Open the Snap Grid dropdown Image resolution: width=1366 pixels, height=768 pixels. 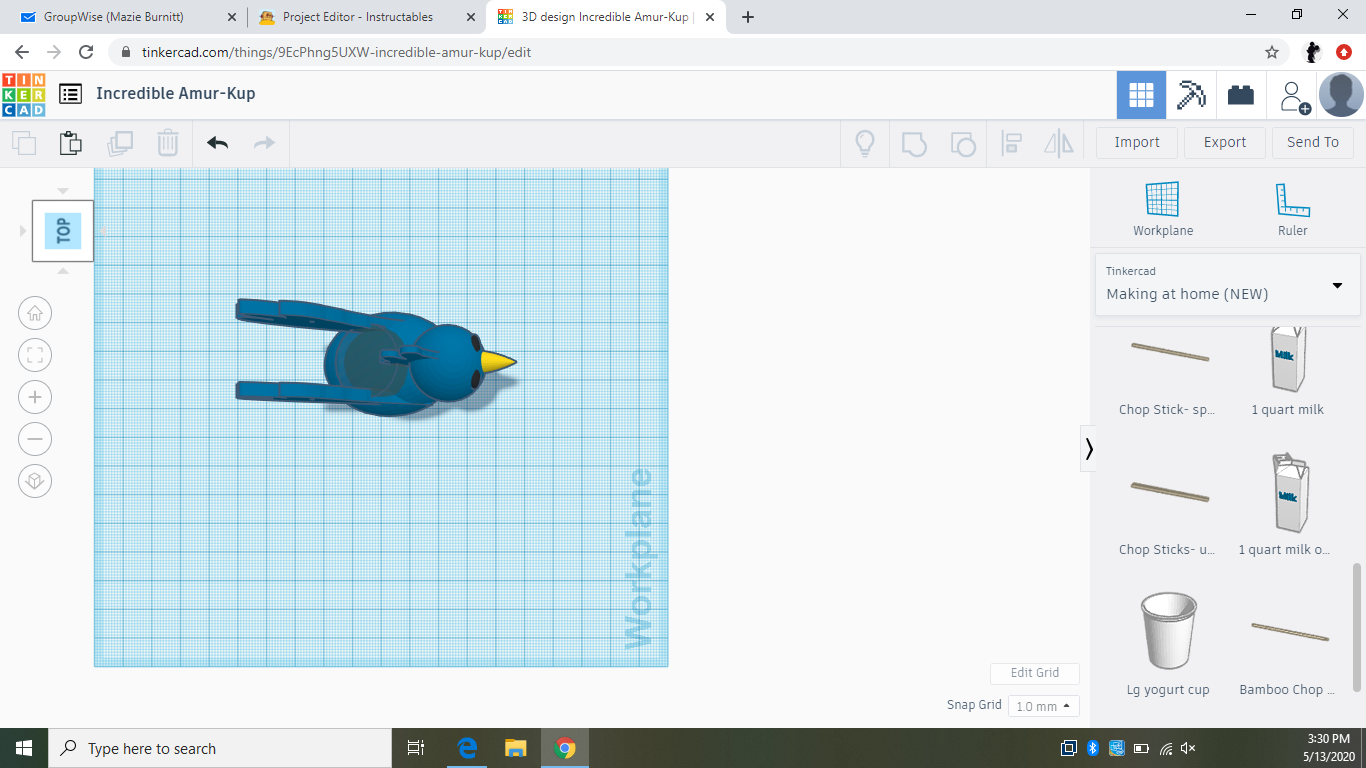[x=1043, y=705]
